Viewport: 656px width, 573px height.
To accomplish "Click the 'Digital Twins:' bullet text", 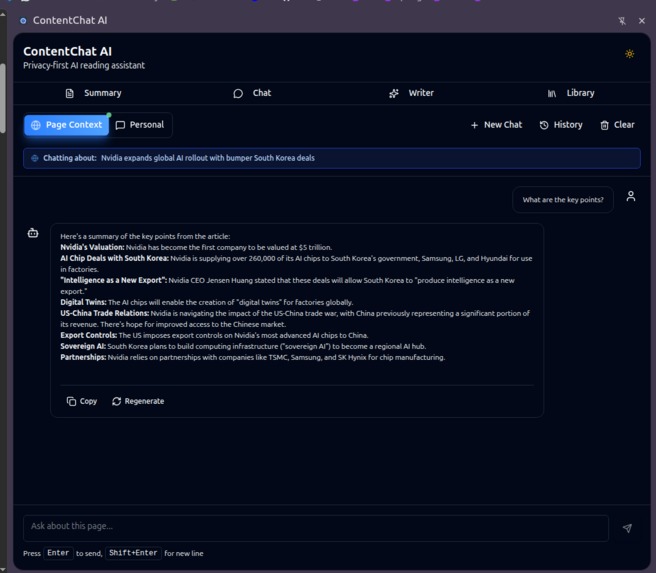I will point(83,302).
